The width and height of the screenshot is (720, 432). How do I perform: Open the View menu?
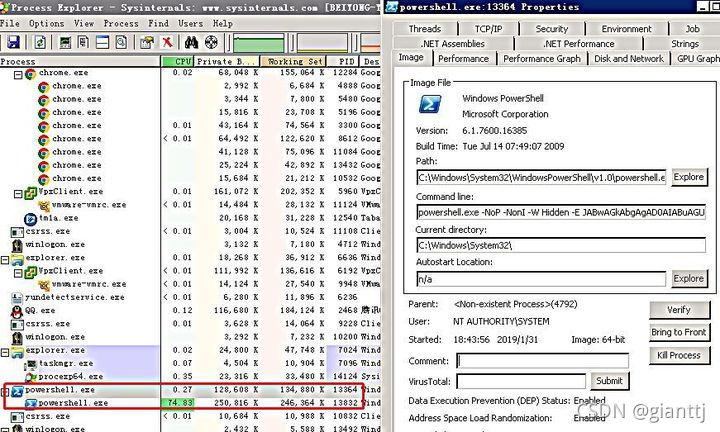click(84, 23)
